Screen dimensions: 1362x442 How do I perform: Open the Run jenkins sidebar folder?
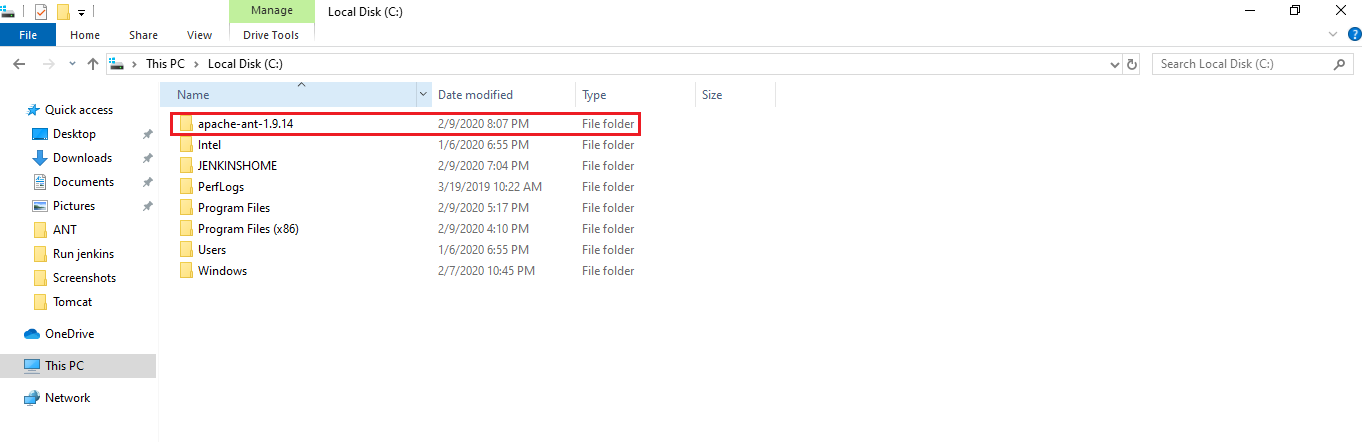[82, 254]
